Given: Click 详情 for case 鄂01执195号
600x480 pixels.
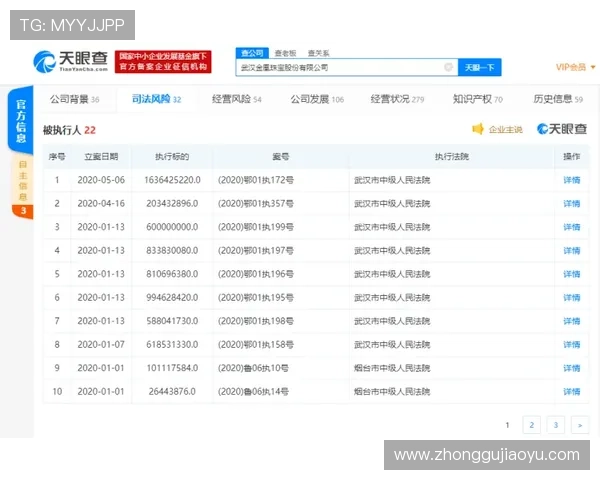Looking at the screenshot, I should pos(572,297).
